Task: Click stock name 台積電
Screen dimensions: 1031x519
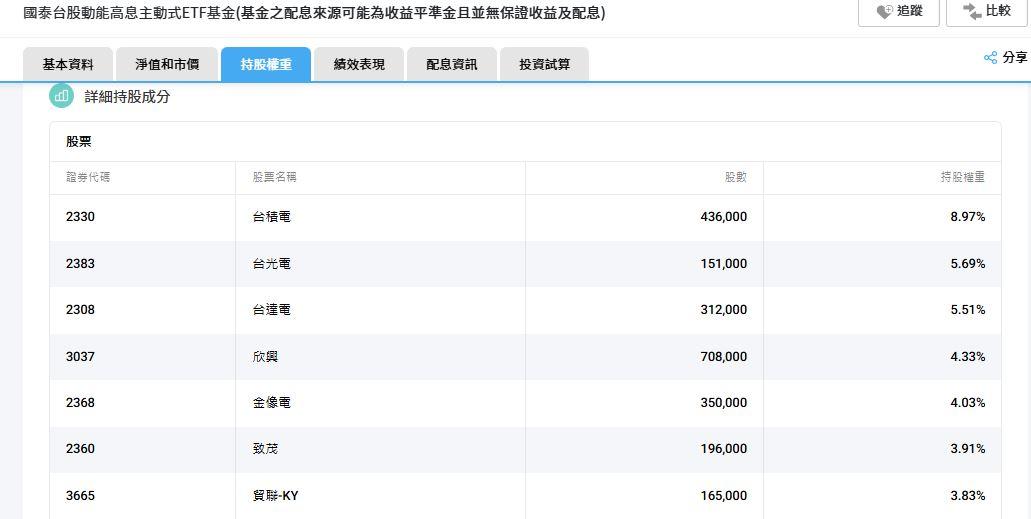Action: coord(272,217)
